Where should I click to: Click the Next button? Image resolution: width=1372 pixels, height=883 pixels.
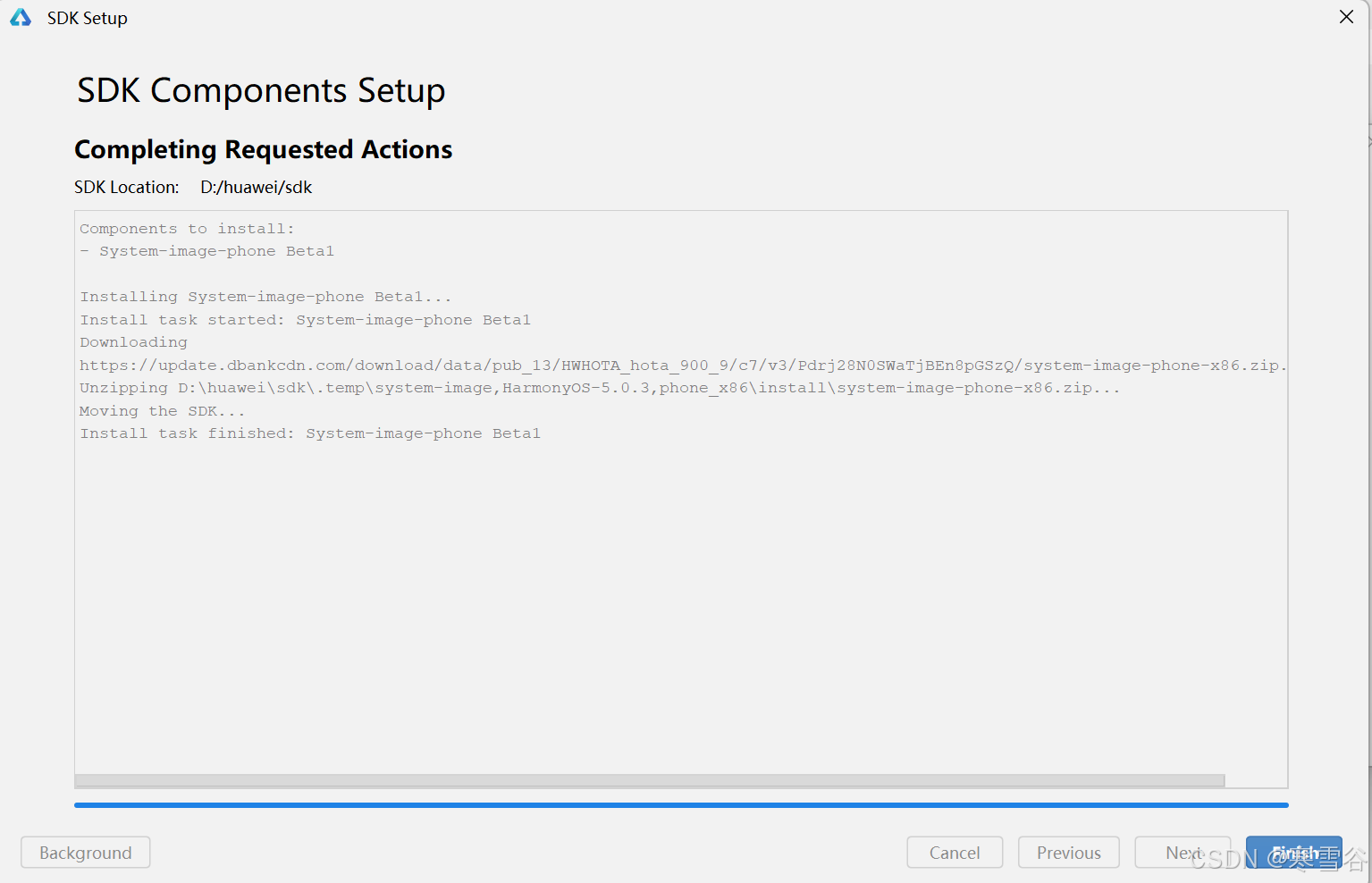(1183, 853)
